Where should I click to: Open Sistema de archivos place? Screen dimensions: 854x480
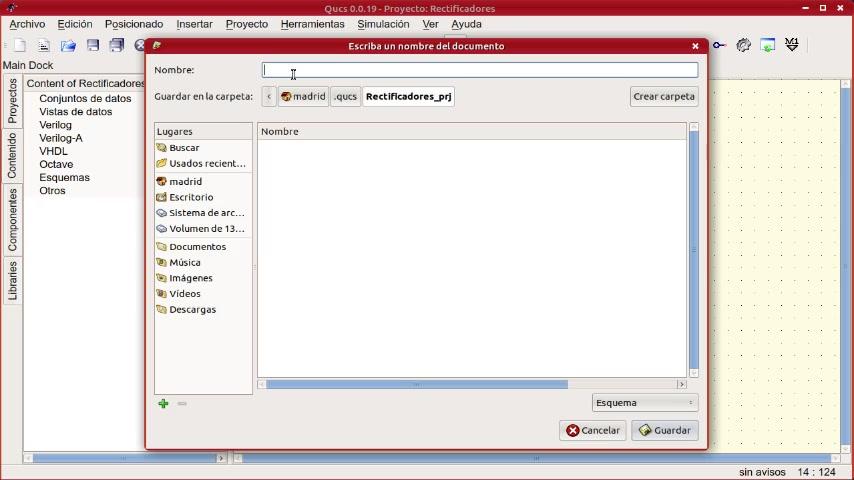203,213
